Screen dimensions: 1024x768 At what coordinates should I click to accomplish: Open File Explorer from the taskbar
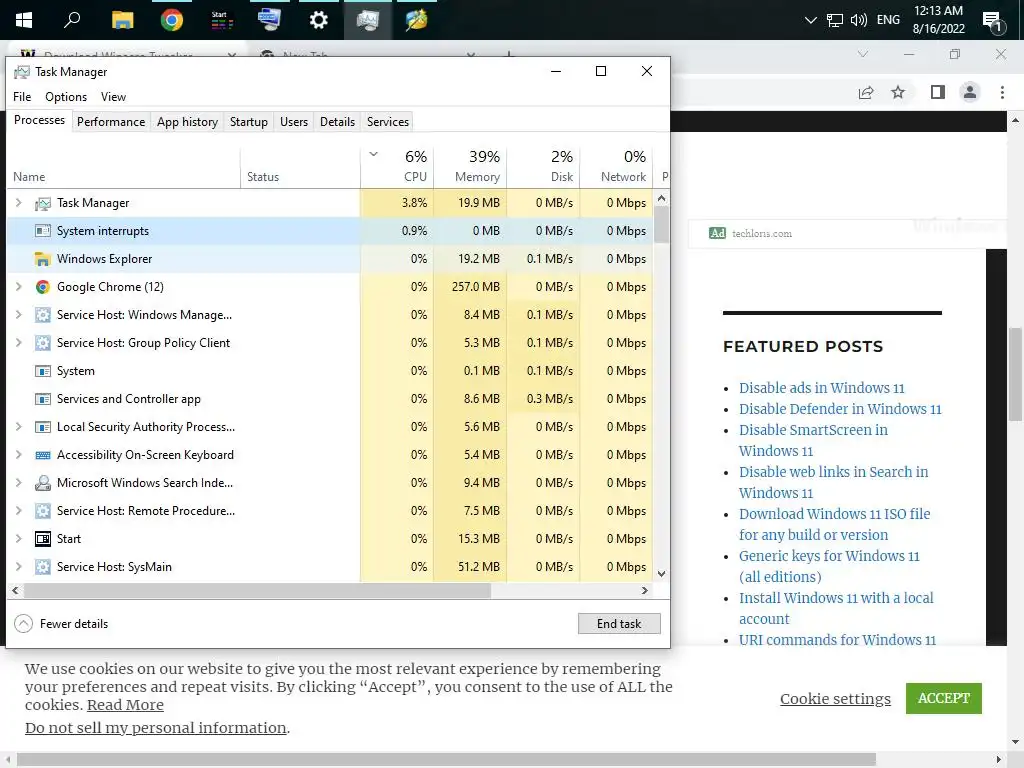122,20
